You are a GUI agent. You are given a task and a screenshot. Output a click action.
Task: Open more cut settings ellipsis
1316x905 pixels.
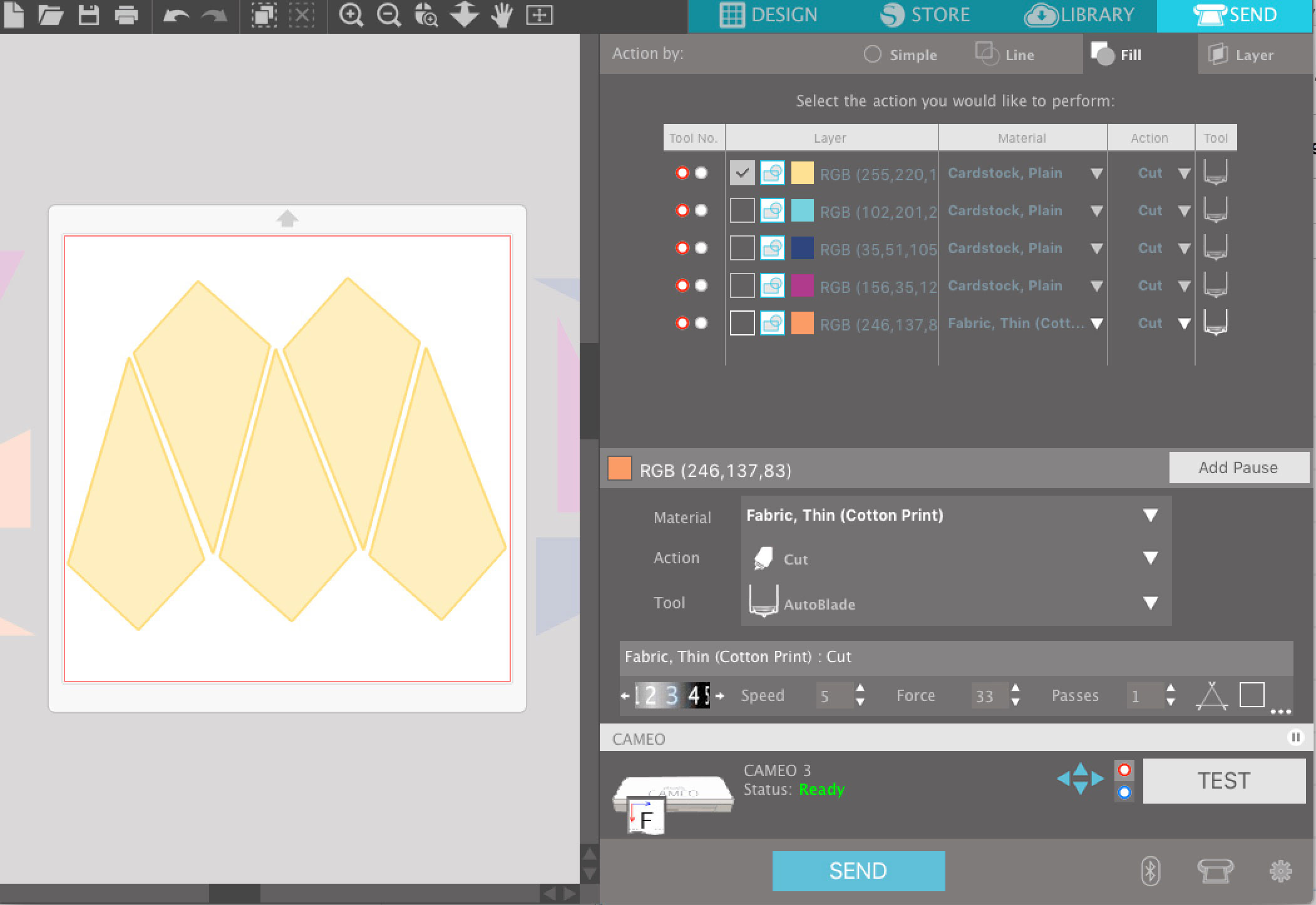pyautogui.click(x=1281, y=711)
